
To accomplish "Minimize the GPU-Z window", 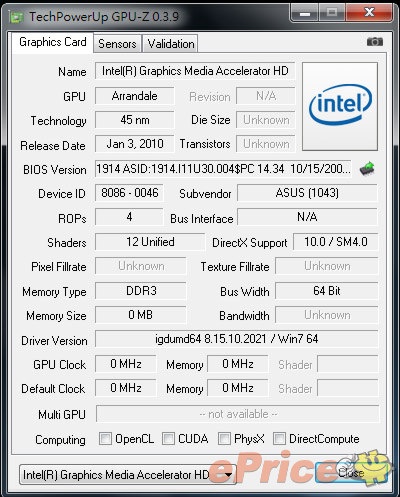I will tap(305, 13).
